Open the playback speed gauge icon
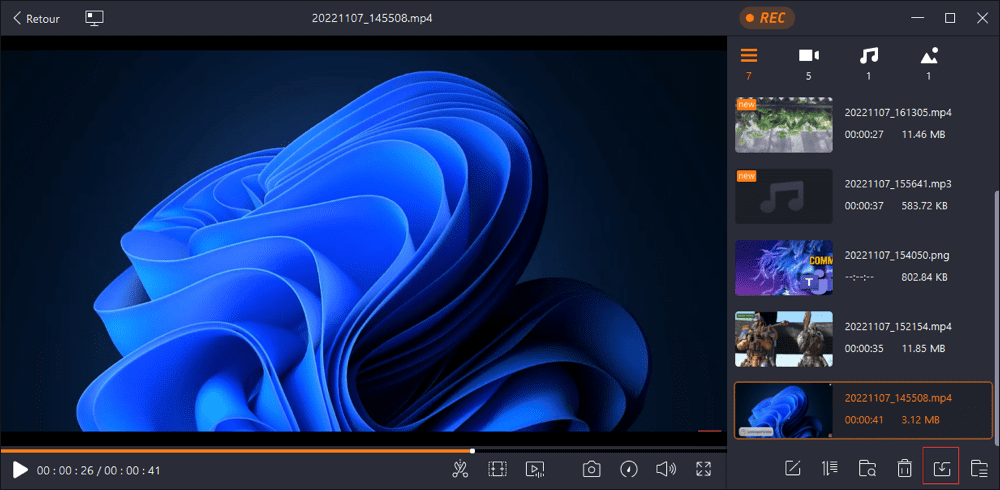 (629, 470)
